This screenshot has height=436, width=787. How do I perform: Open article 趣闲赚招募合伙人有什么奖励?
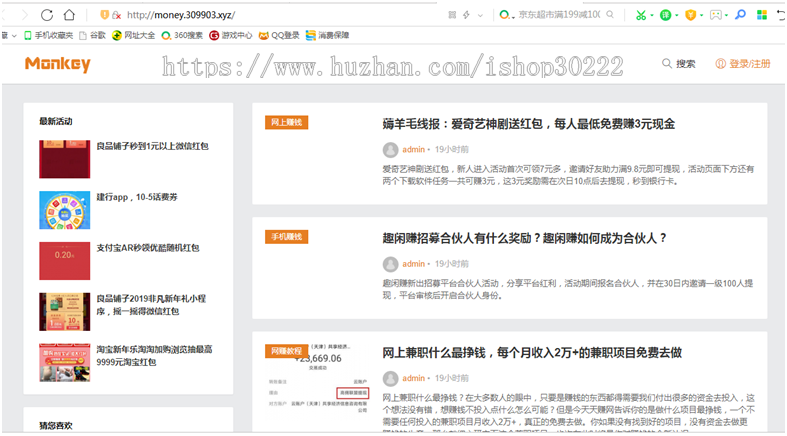tap(525, 238)
